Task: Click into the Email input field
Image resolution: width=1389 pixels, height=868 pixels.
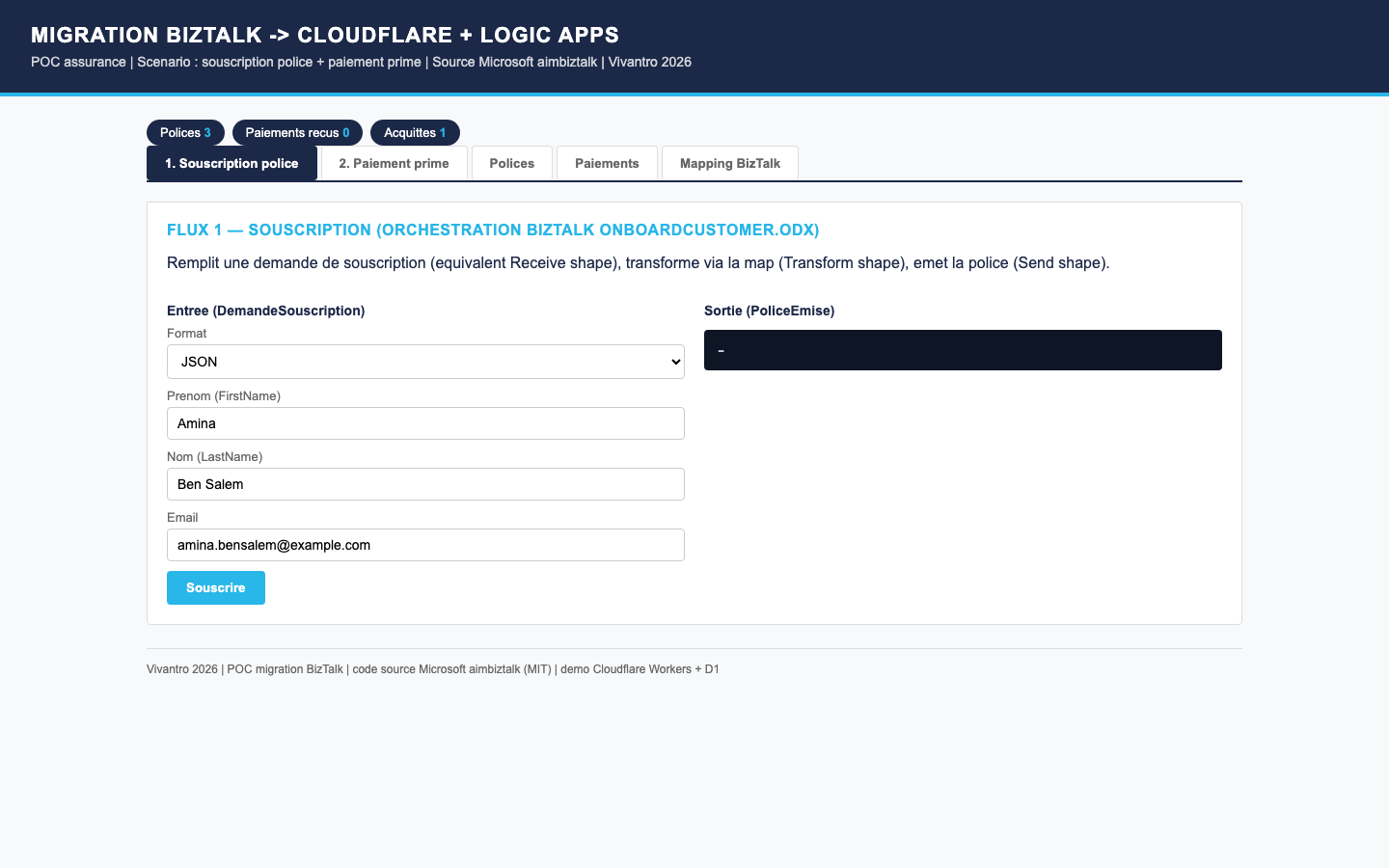Action: point(425,545)
